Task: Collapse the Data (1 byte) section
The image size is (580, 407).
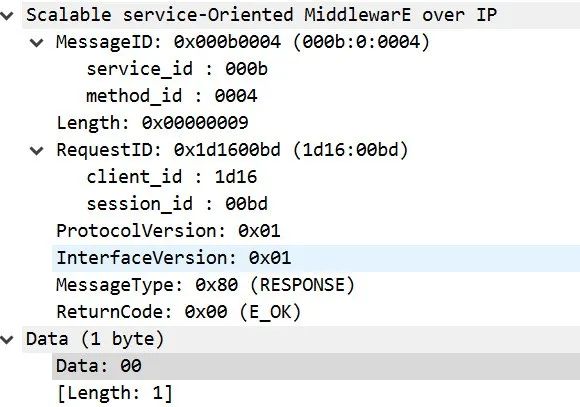Action: click(x=7, y=340)
